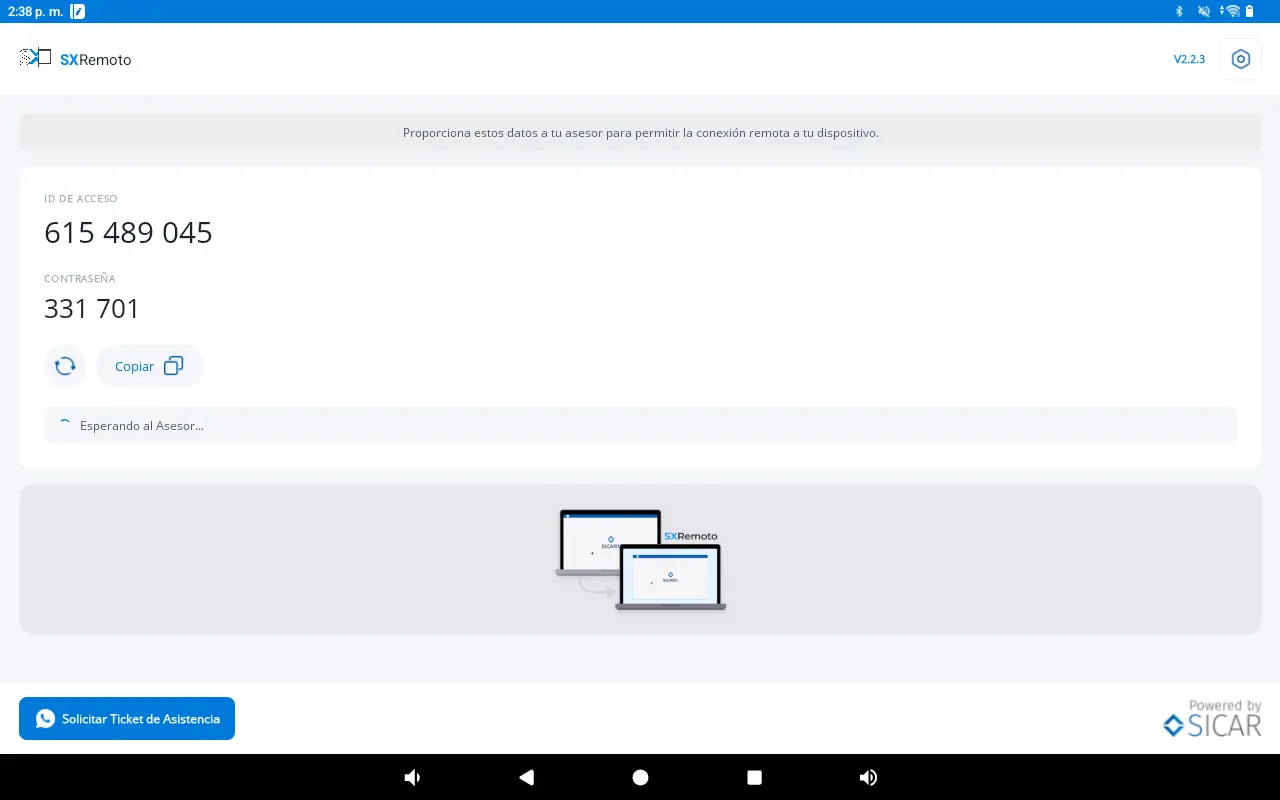Click the SXRemoto logo

pos(76,59)
